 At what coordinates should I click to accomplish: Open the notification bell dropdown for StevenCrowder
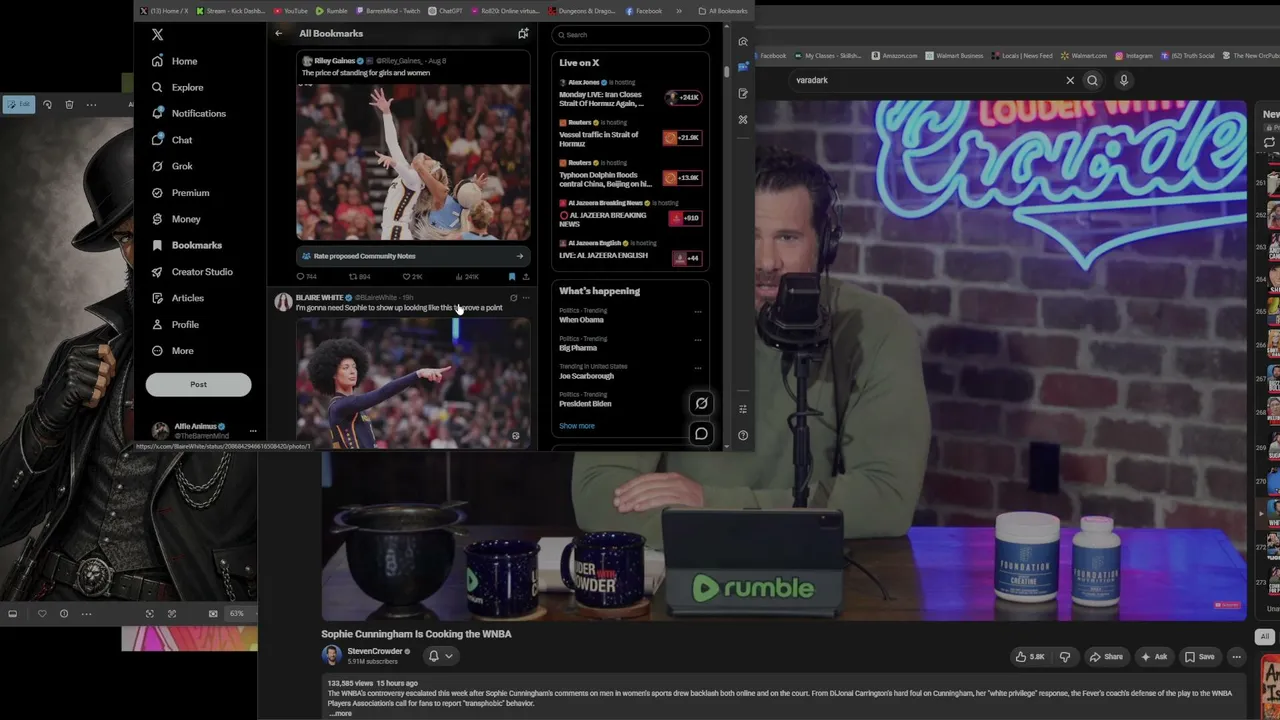[441, 656]
